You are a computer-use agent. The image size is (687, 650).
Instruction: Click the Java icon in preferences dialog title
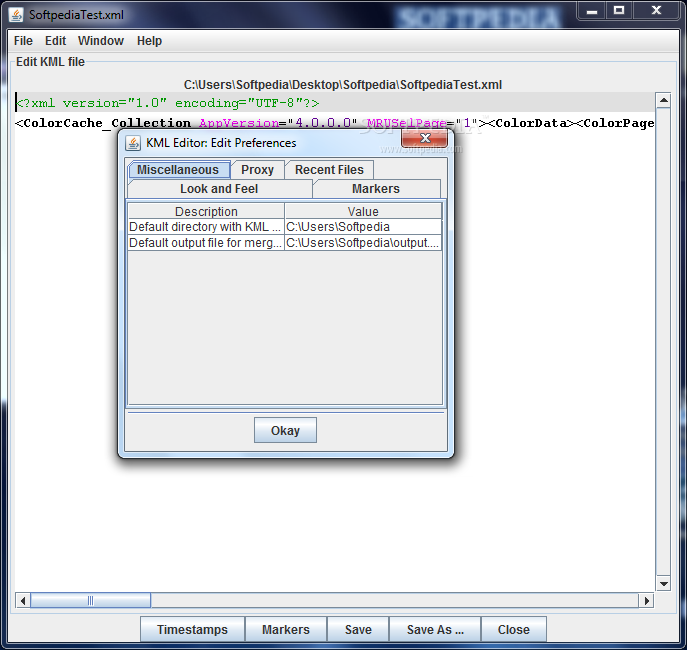(x=133, y=143)
